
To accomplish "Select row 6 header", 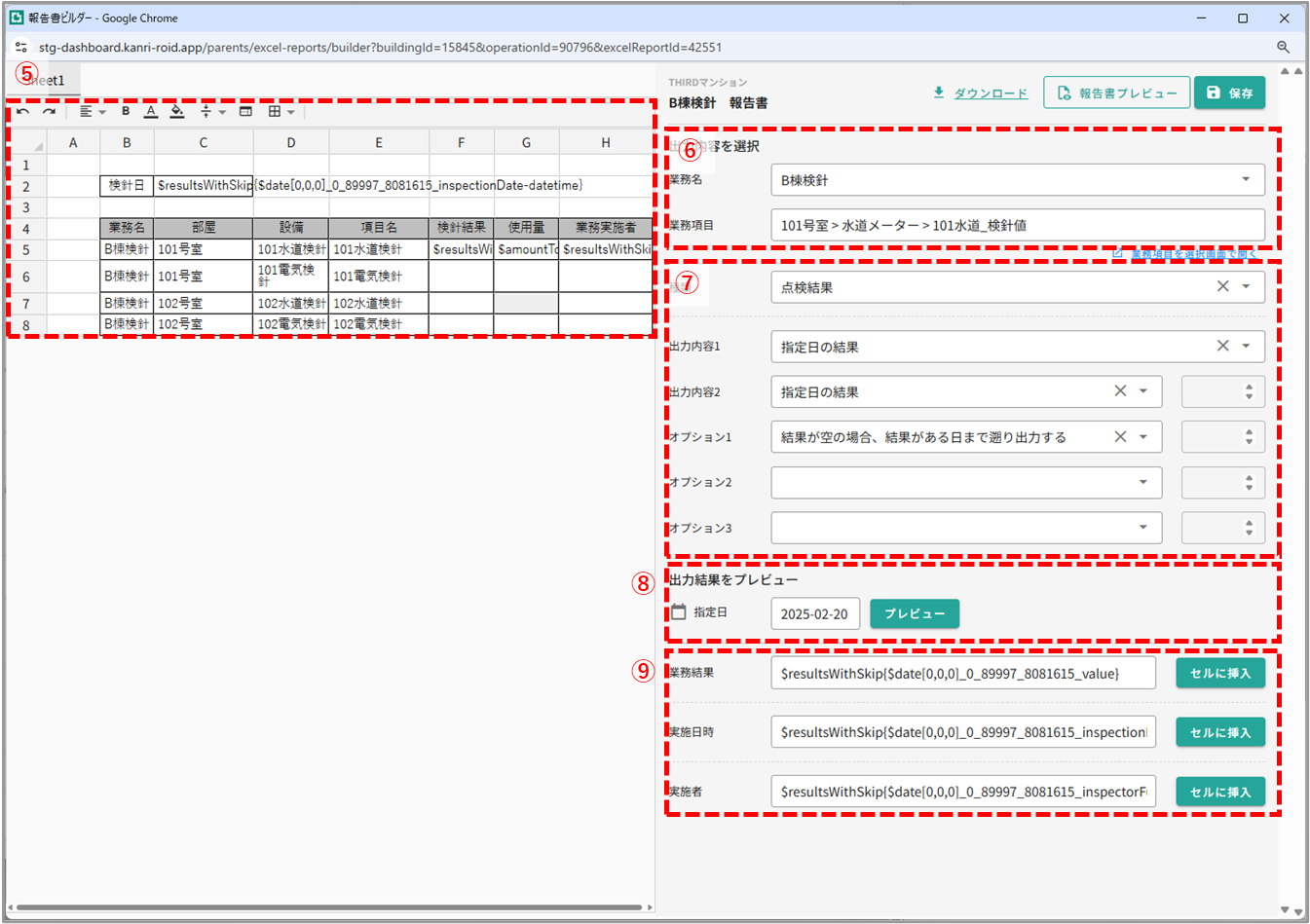I will [26, 277].
